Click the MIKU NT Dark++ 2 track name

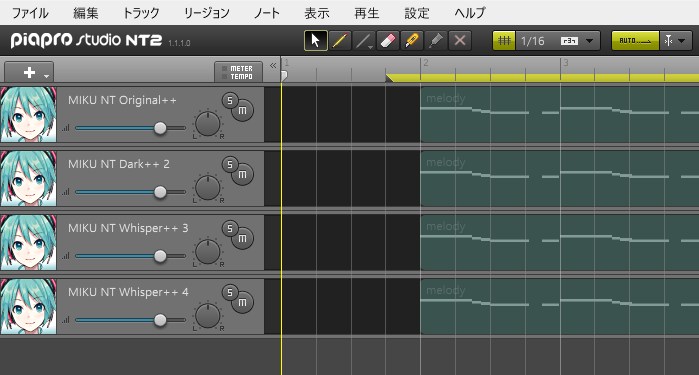(119, 164)
